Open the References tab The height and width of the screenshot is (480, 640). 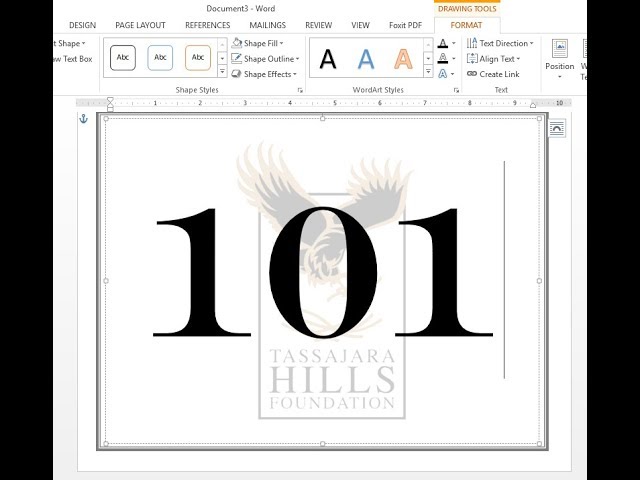pos(207,25)
